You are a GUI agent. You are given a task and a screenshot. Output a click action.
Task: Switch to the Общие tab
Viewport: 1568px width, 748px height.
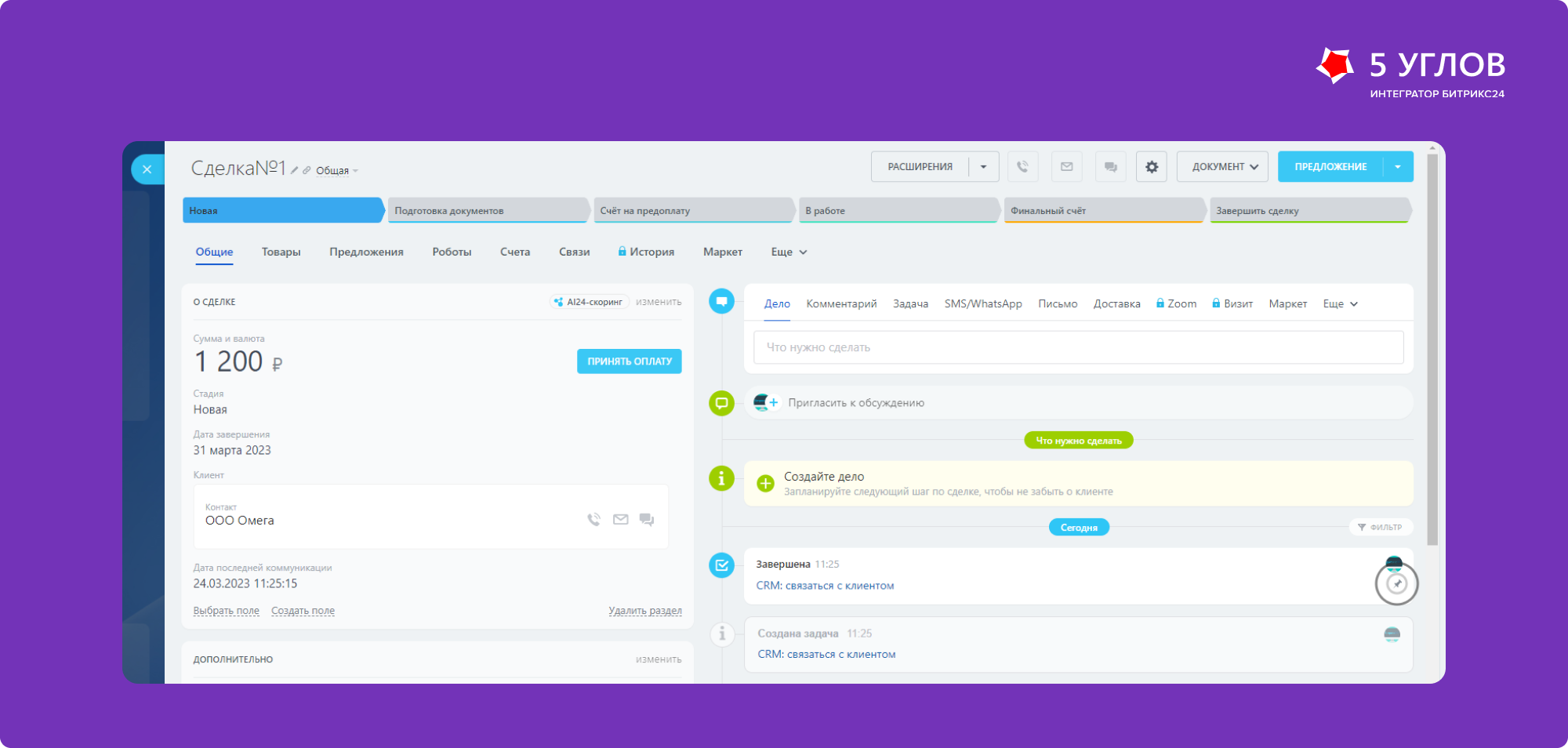click(x=214, y=252)
